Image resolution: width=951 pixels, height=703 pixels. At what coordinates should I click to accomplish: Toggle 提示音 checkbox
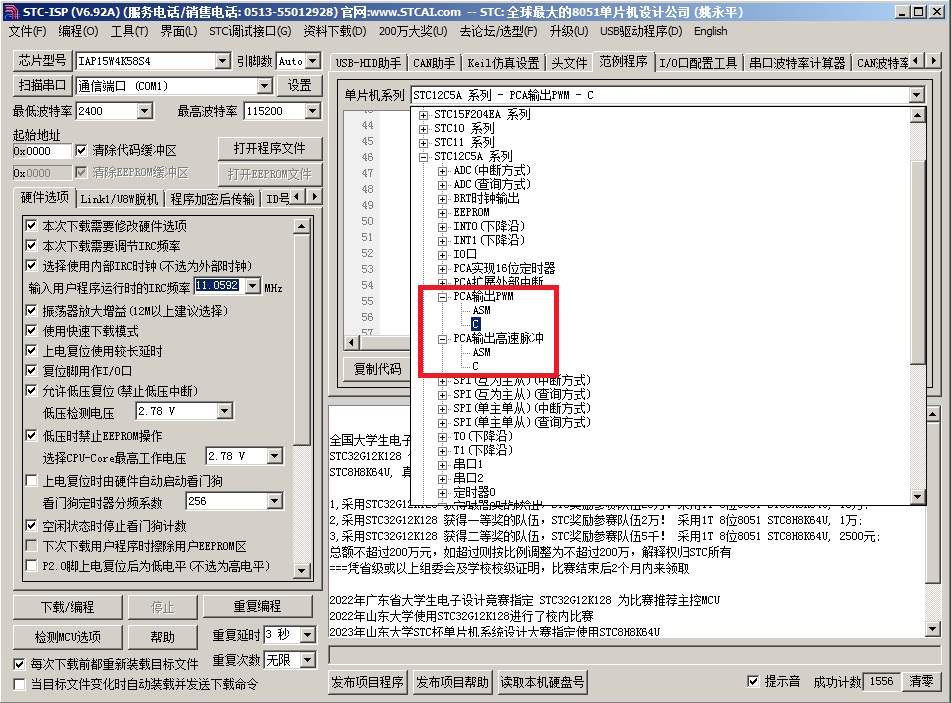(753, 681)
